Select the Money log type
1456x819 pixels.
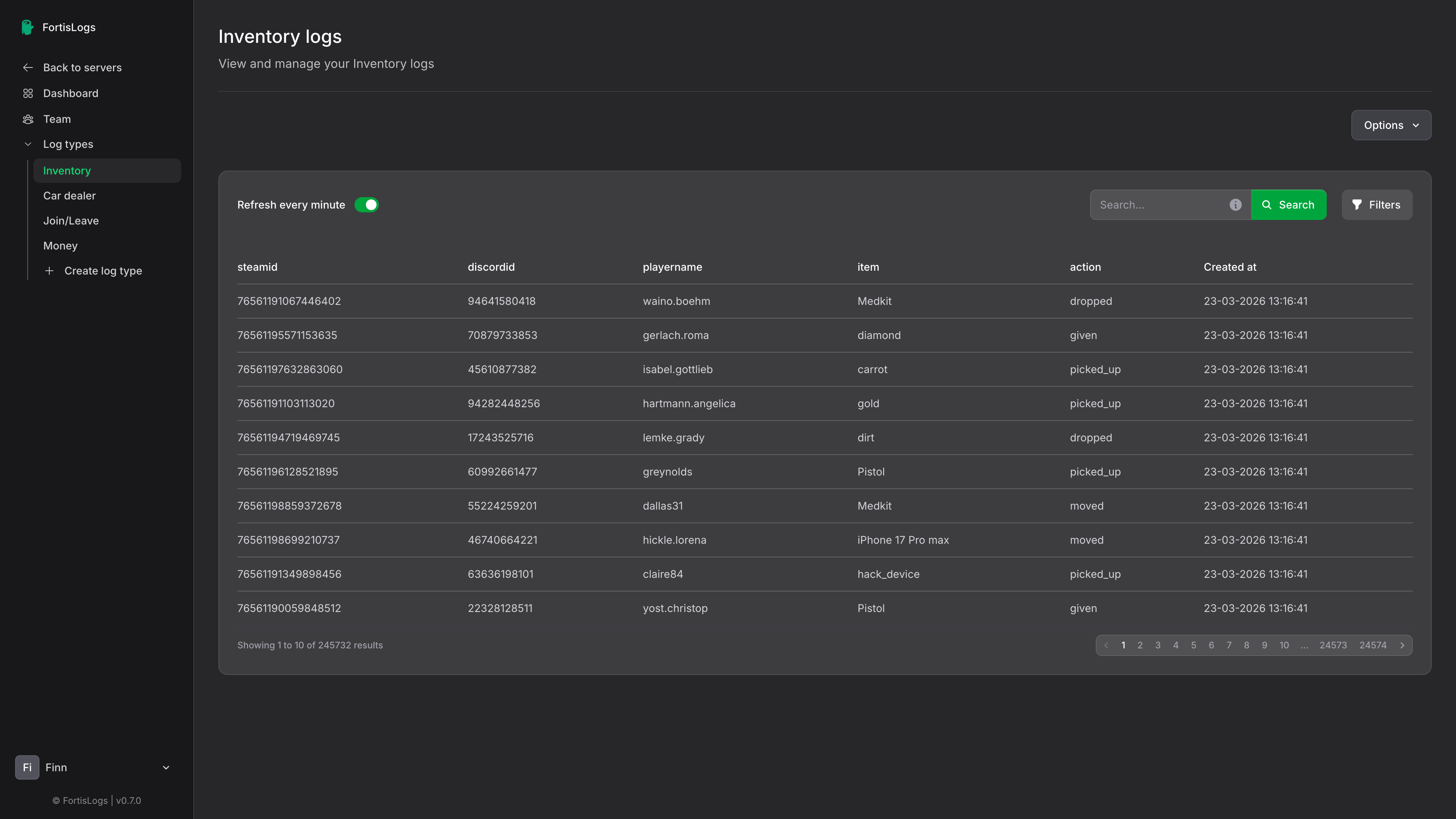tap(61, 246)
